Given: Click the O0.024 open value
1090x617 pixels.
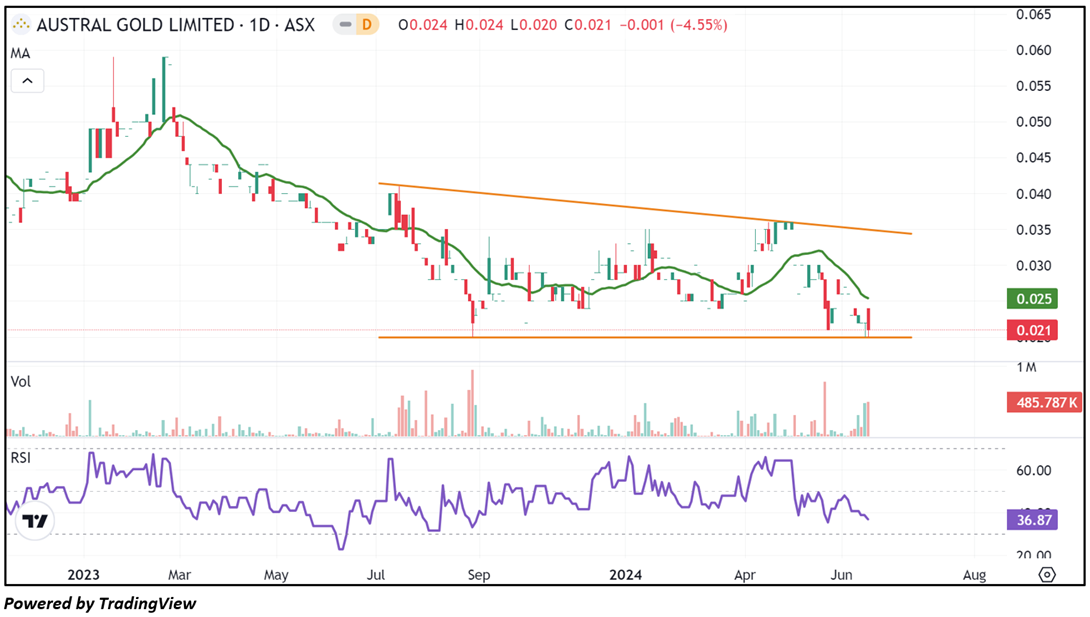Looking at the screenshot, I should (423, 25).
